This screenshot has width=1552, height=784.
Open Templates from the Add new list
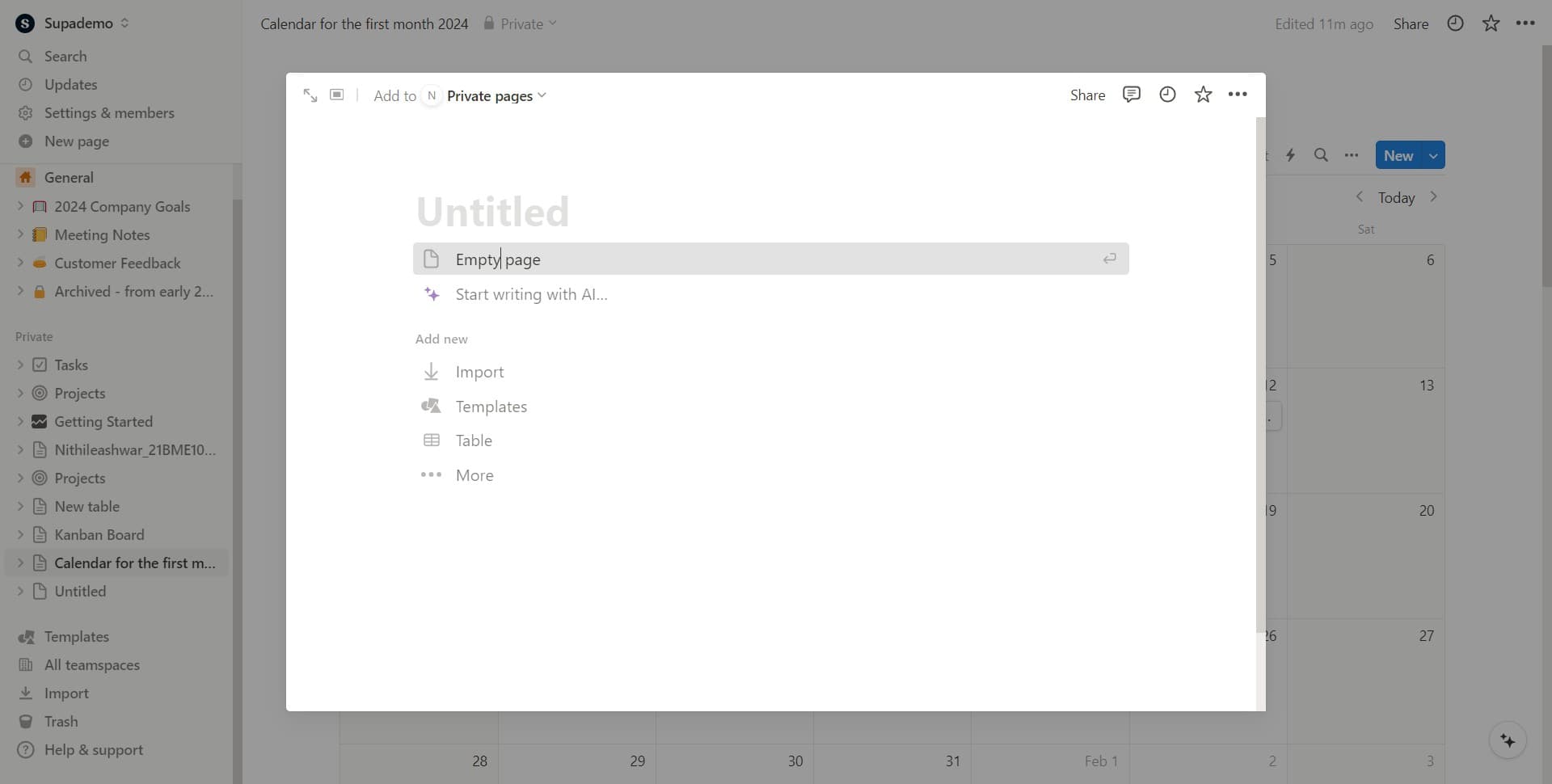tap(491, 406)
